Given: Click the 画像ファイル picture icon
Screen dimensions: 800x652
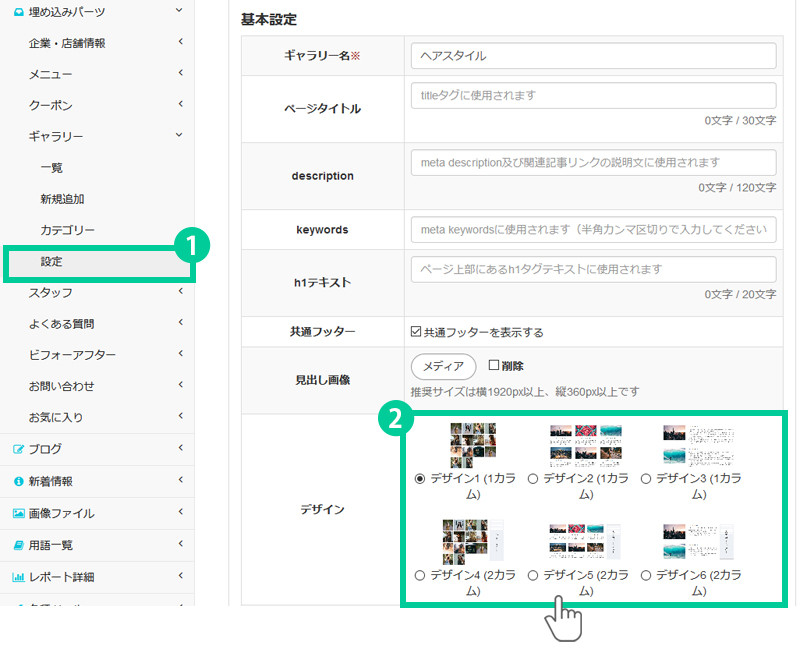Looking at the screenshot, I should 18,513.
